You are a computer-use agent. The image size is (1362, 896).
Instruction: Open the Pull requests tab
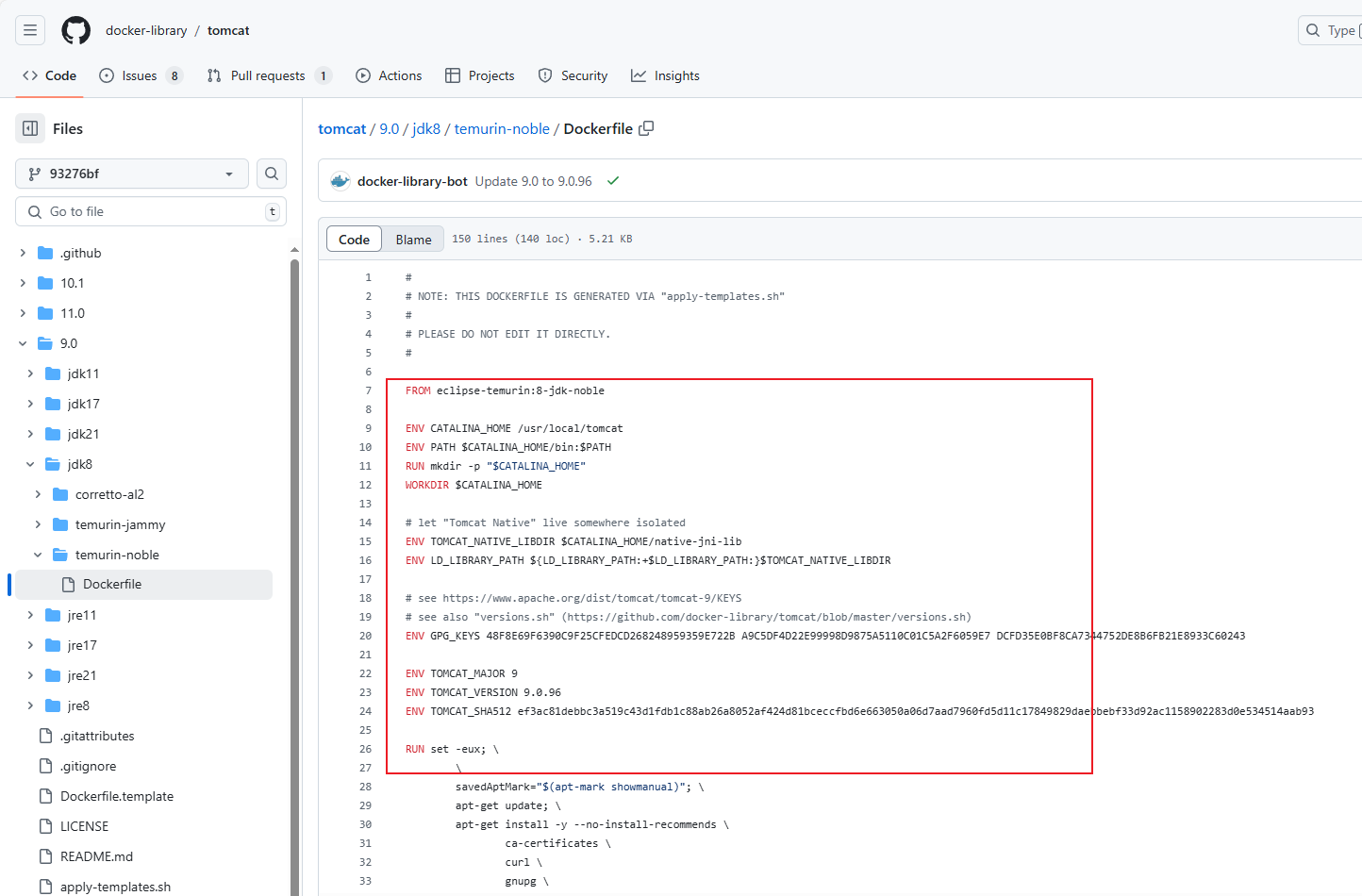click(269, 75)
